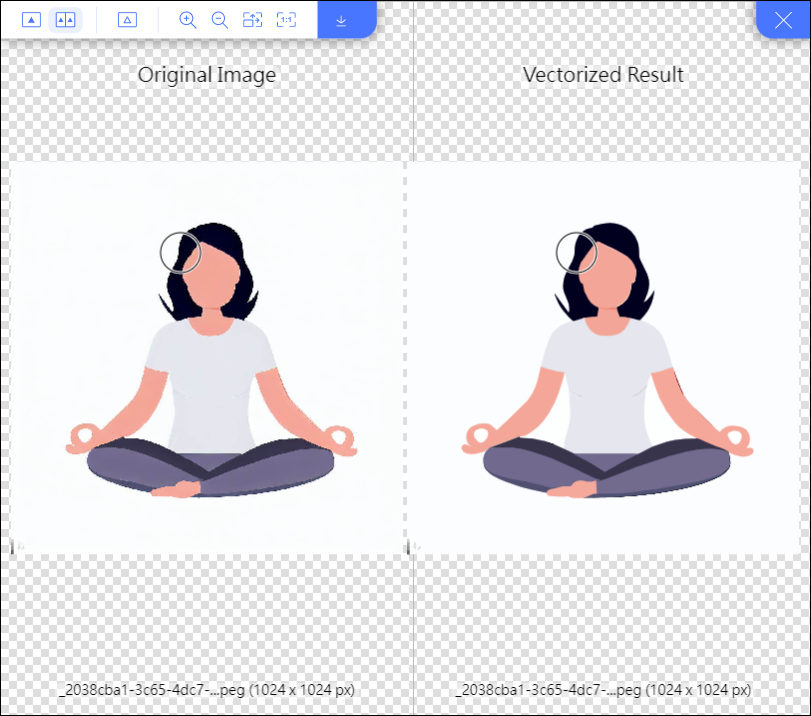Screen dimensions: 811x716
Task: Close the comparison preview window
Action: click(783, 20)
